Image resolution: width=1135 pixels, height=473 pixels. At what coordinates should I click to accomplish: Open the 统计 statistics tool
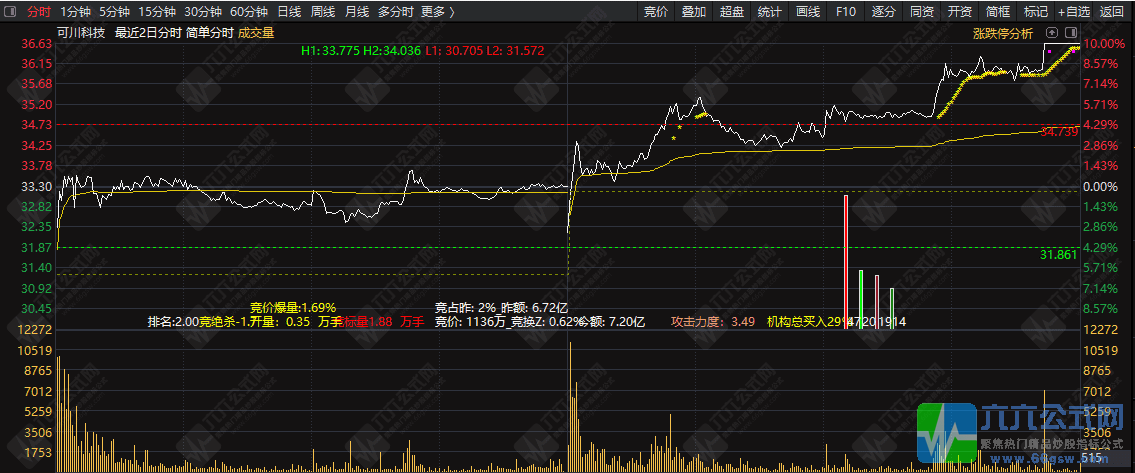(769, 12)
